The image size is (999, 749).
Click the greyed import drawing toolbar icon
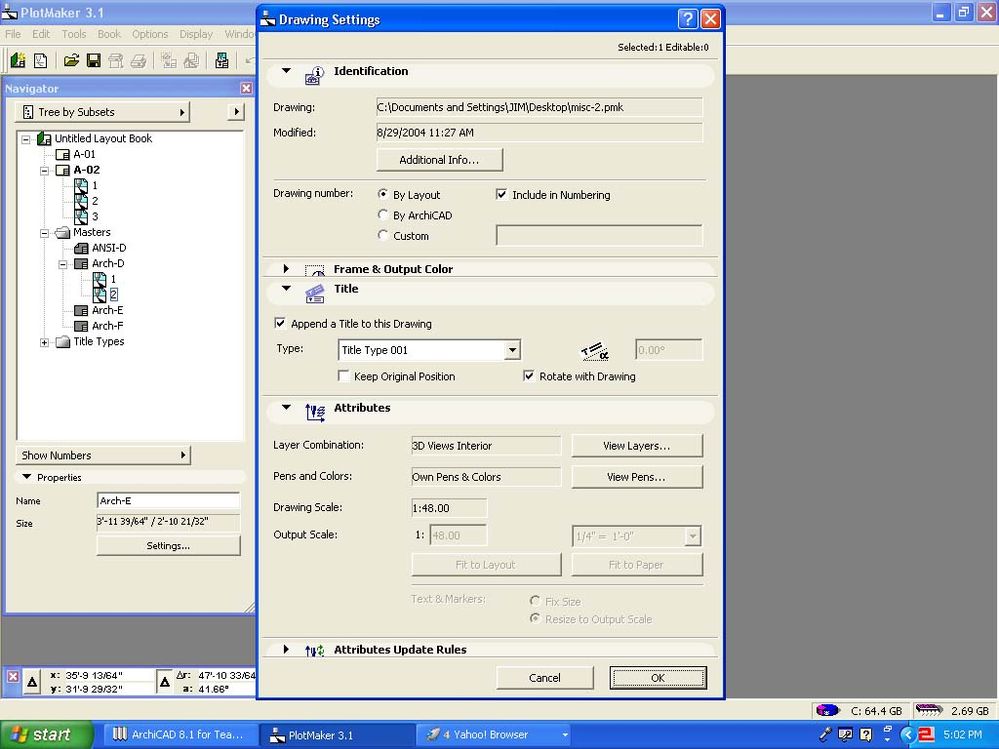(x=169, y=61)
